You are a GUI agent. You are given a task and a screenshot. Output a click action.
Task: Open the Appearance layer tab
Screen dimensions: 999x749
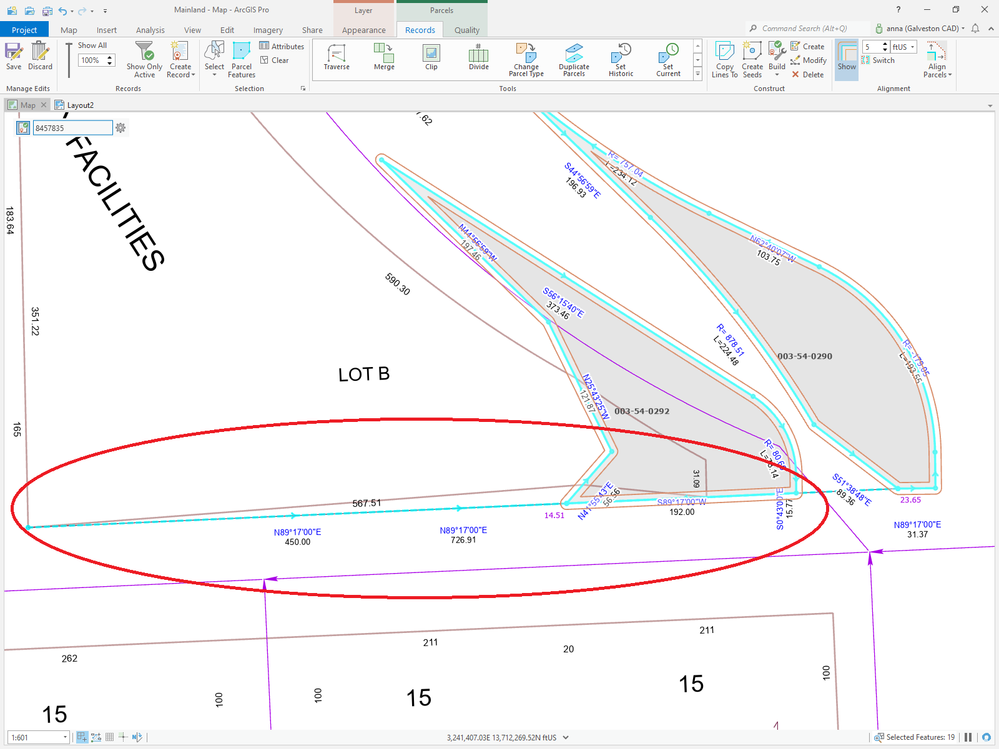(363, 30)
